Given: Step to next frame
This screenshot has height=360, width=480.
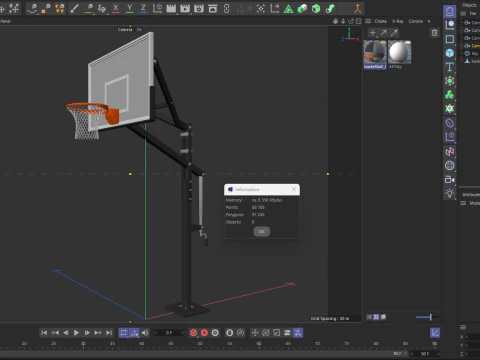Looking at the screenshot, I should [x=87, y=333].
